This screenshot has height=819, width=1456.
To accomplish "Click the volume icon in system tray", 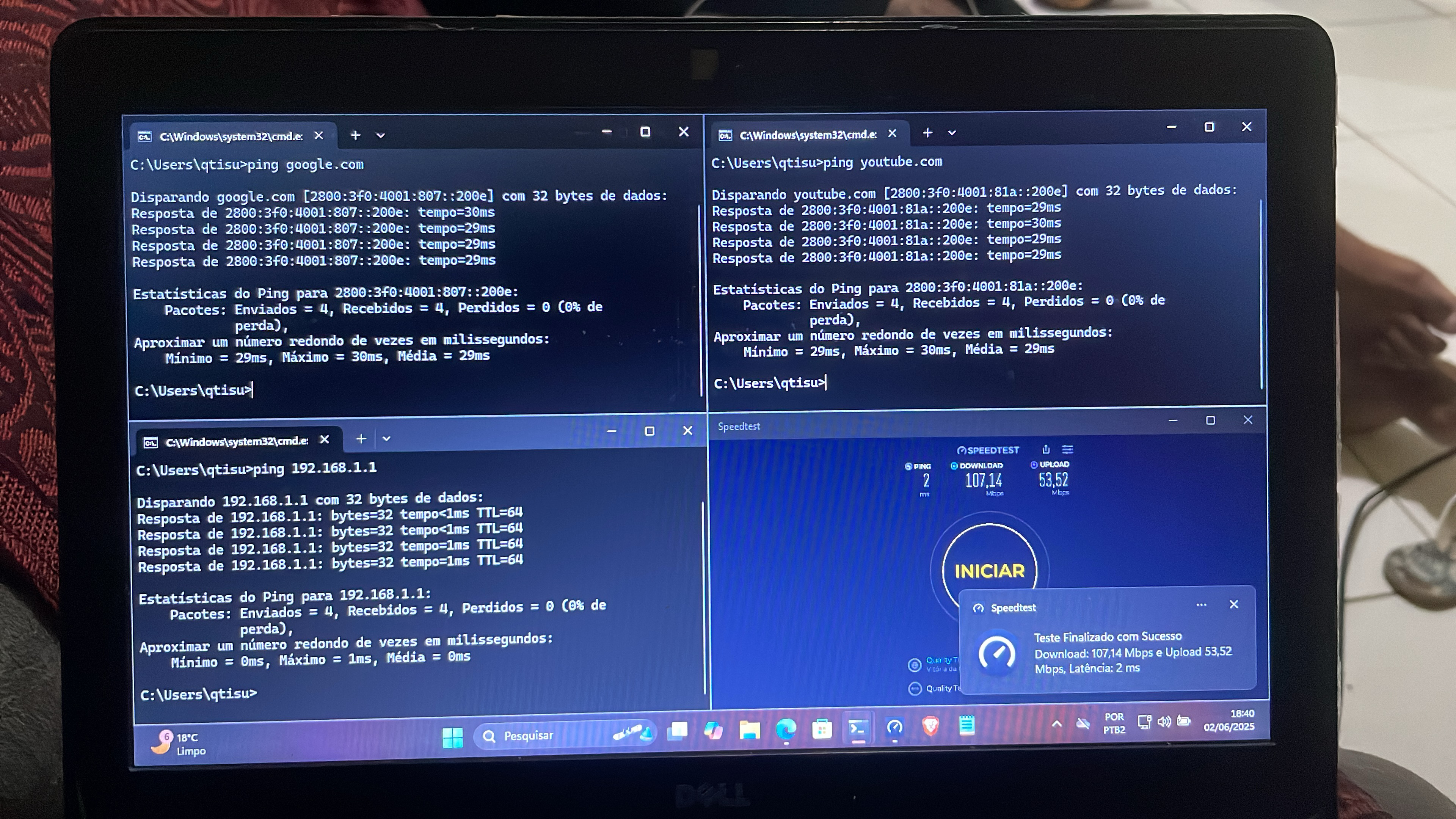I will tap(1164, 722).
